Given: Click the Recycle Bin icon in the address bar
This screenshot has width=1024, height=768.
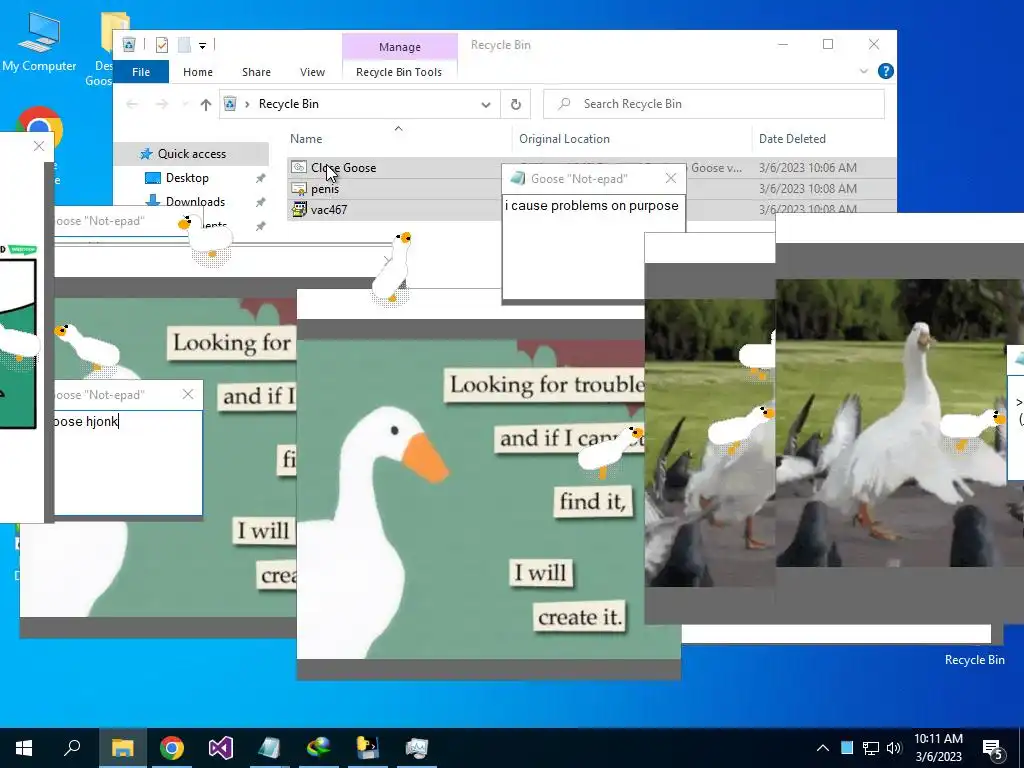Looking at the screenshot, I should (x=230, y=104).
